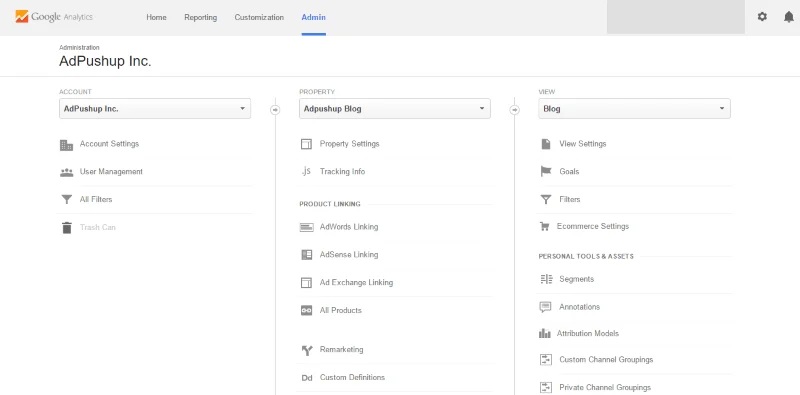The image size is (800, 395).
Task: Click the Goals flag icon
Action: click(546, 171)
